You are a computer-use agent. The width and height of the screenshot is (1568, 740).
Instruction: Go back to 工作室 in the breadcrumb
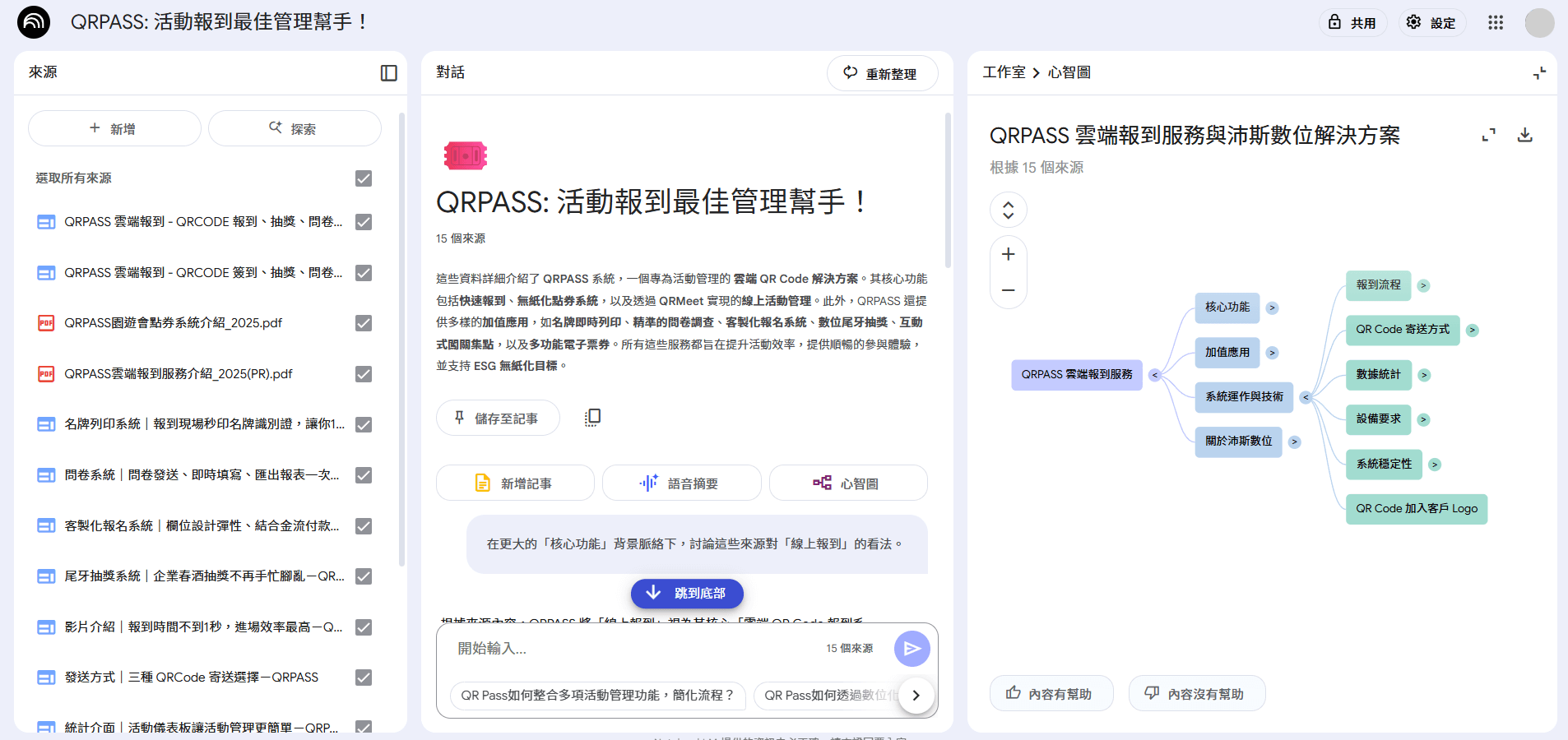(1004, 72)
